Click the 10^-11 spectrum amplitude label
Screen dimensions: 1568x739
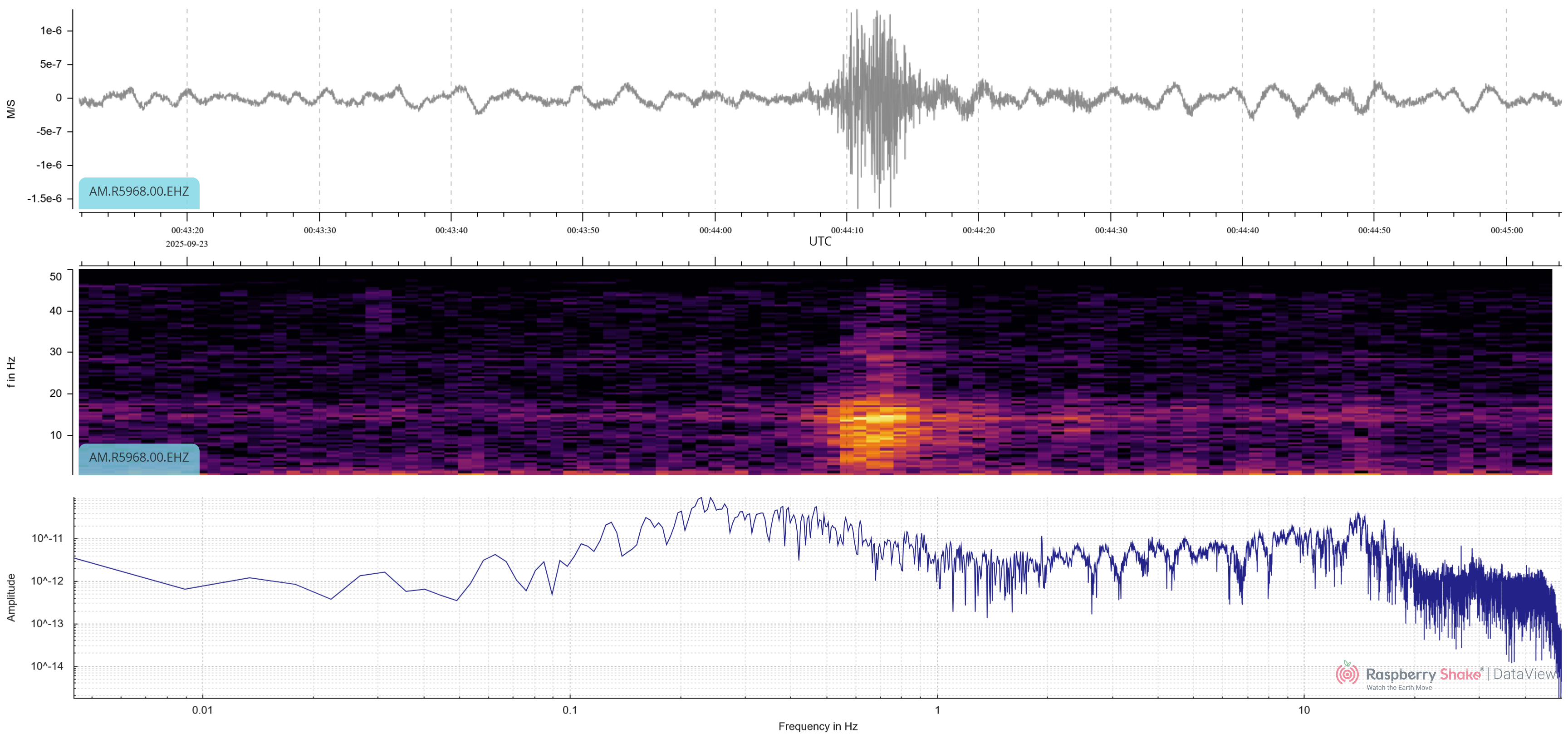[47, 538]
